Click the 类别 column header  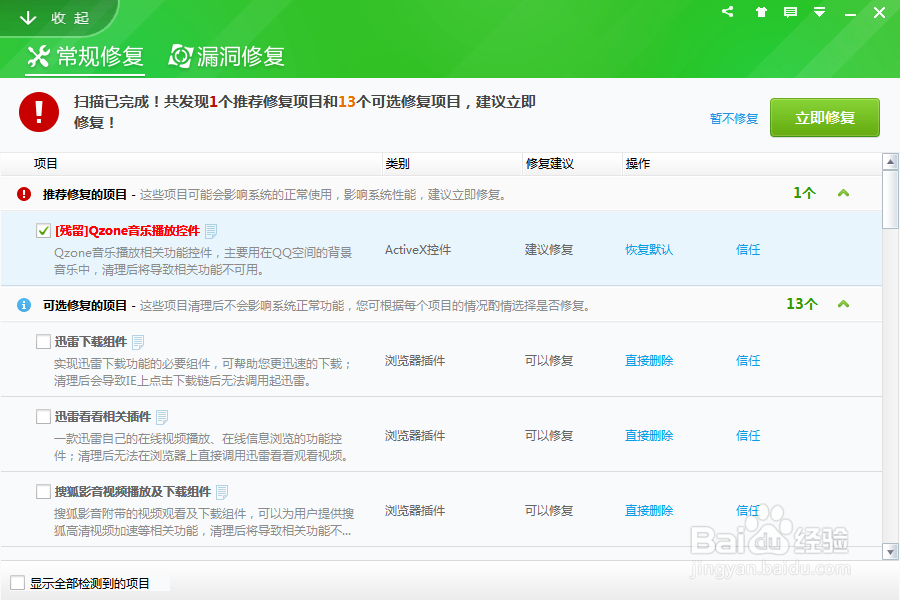pyautogui.click(x=397, y=164)
